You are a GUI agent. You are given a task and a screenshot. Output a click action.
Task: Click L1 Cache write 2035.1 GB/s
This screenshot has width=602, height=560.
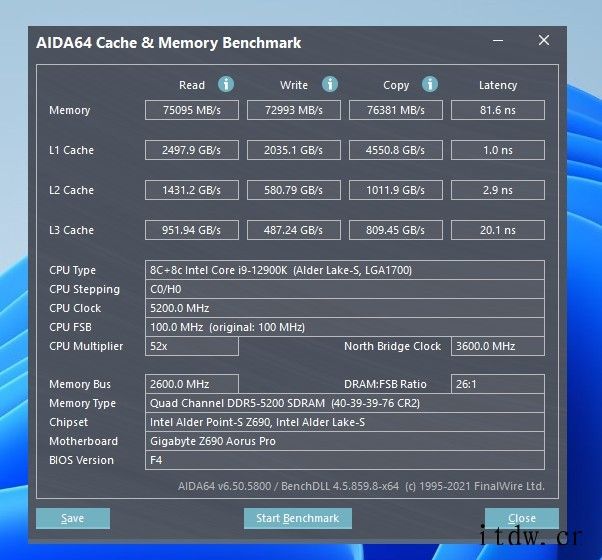[294, 150]
